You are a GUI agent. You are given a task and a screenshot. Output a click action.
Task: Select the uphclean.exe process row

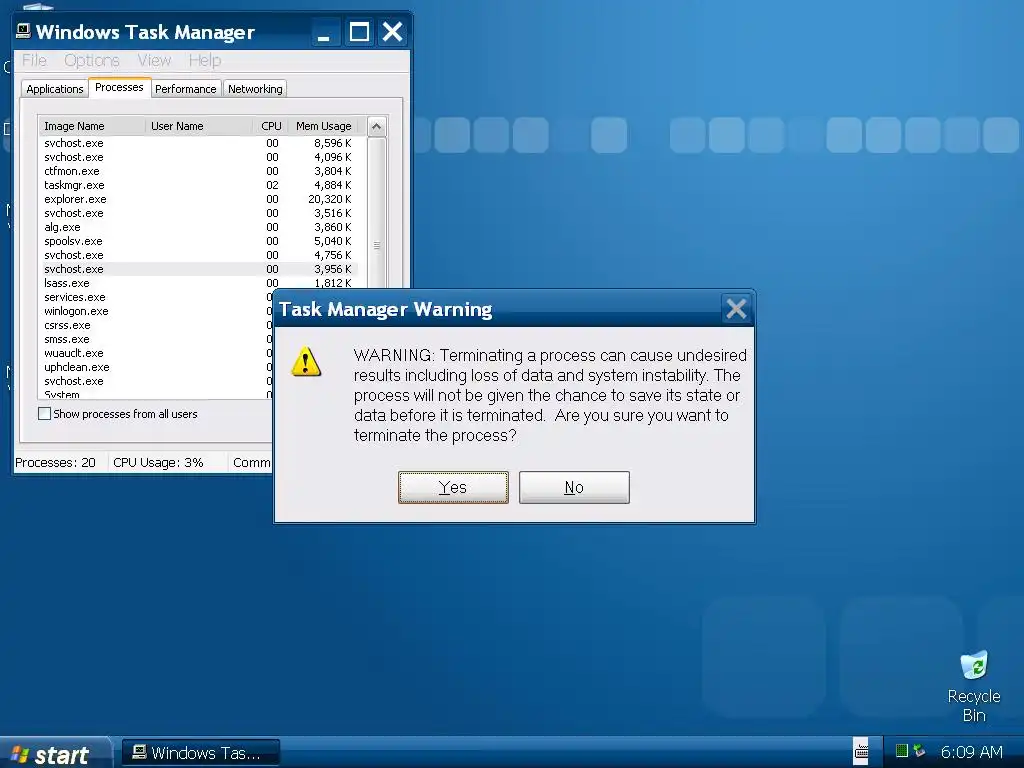click(x=156, y=367)
